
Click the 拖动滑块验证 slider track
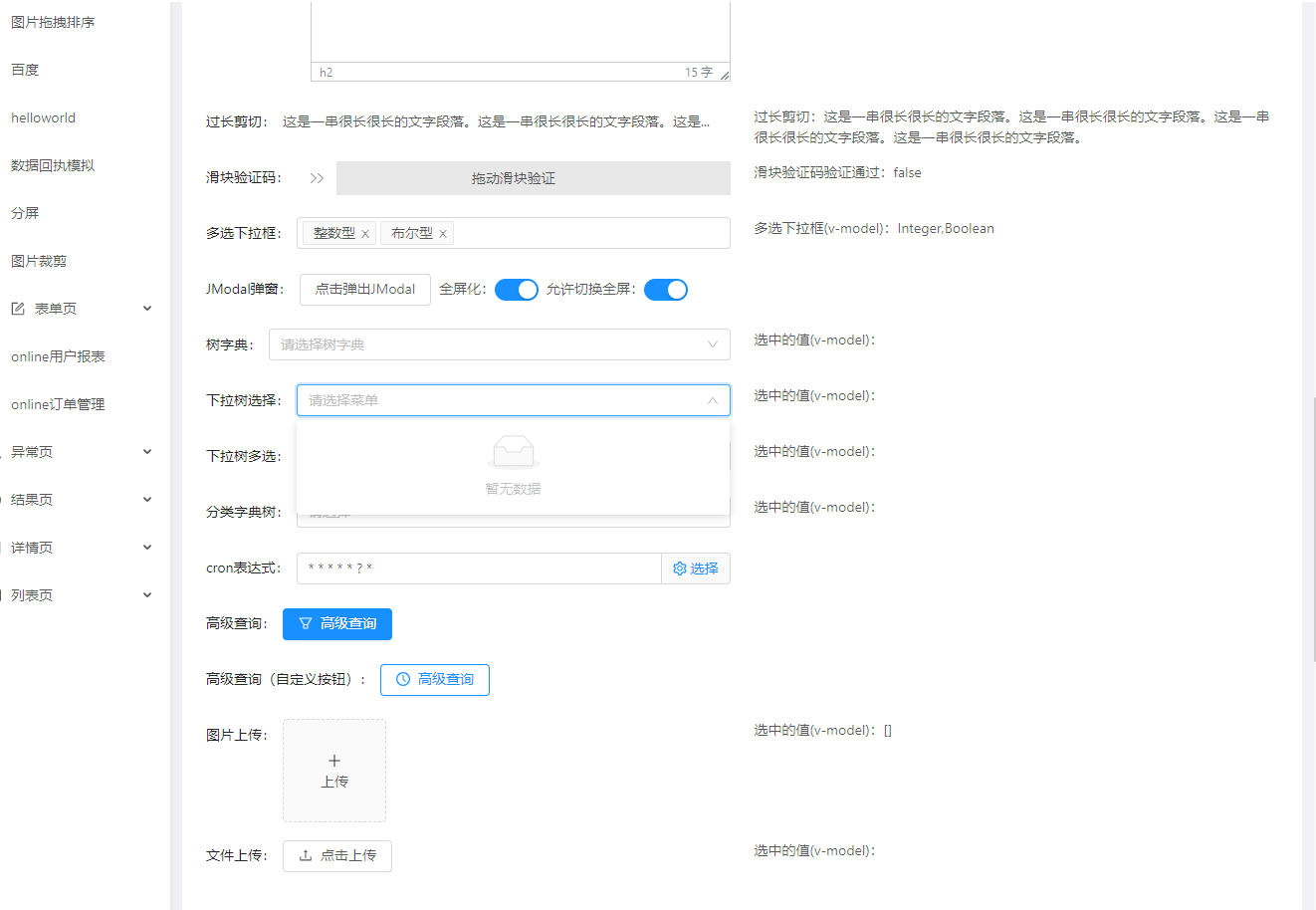534,178
